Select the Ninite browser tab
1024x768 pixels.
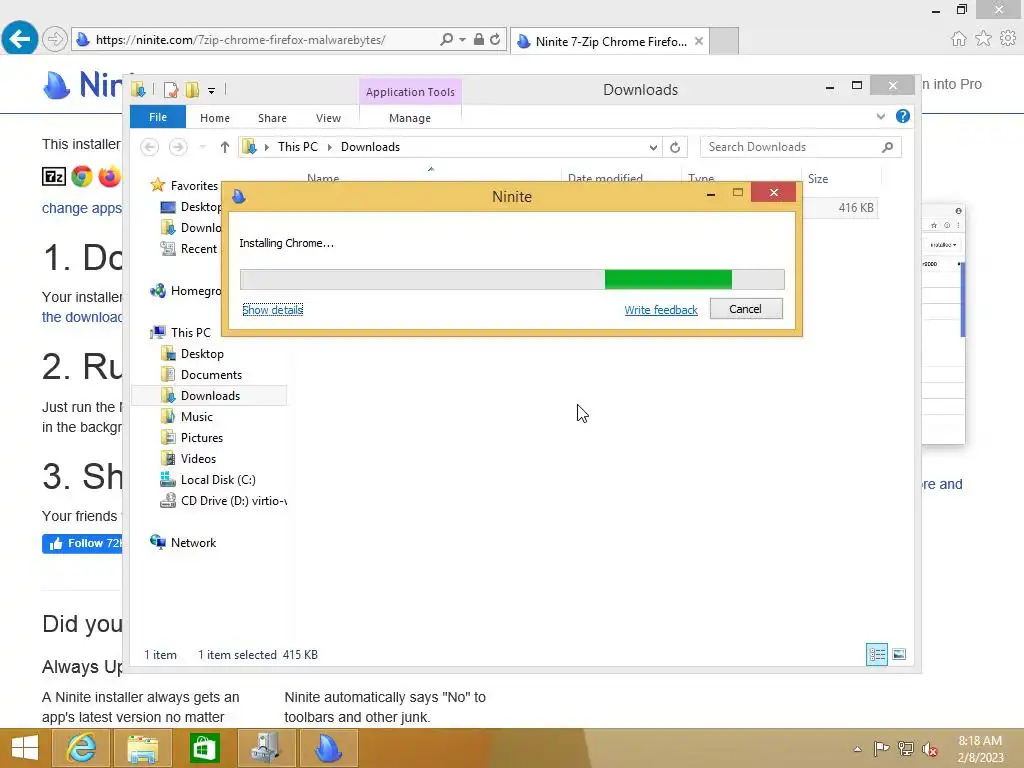[x=611, y=41]
